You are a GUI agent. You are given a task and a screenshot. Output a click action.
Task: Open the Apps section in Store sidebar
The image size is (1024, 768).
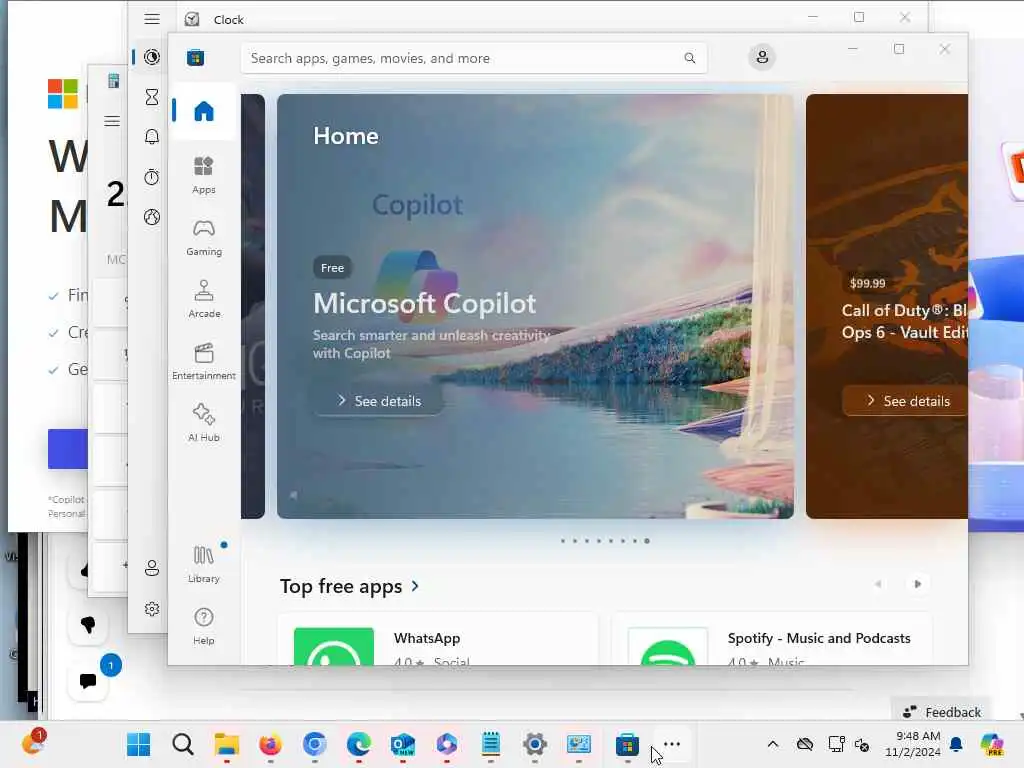point(204,174)
